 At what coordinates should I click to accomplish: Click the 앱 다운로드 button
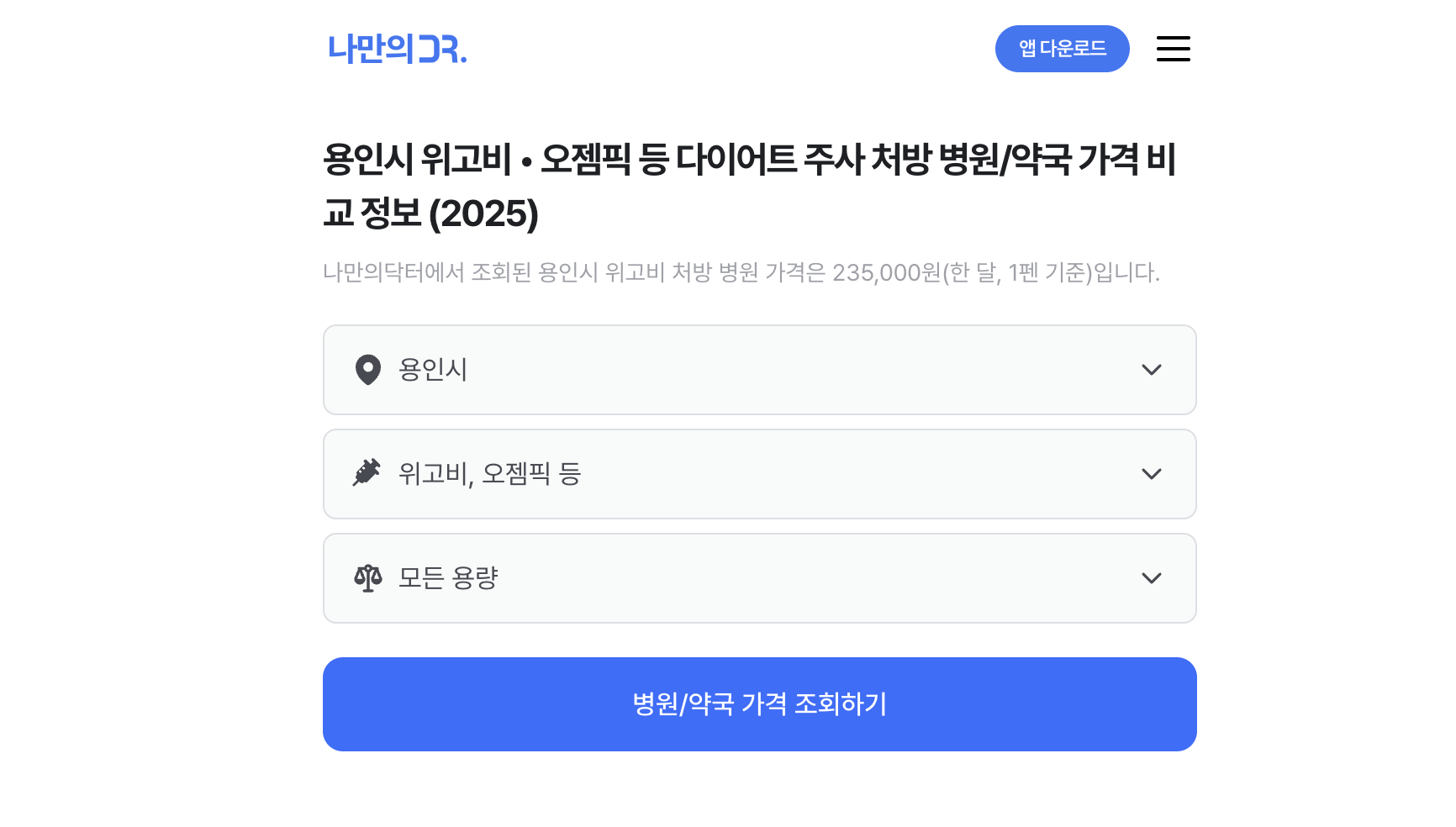pyautogui.click(x=1062, y=48)
